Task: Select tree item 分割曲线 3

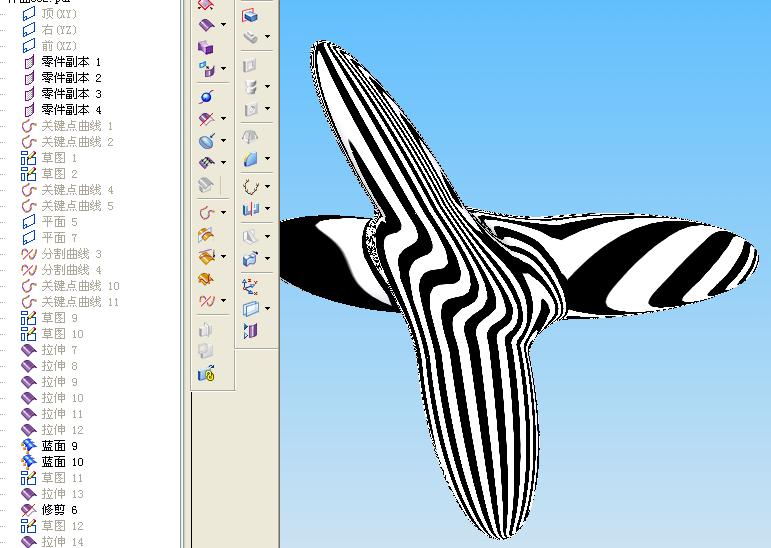Action: [62, 254]
